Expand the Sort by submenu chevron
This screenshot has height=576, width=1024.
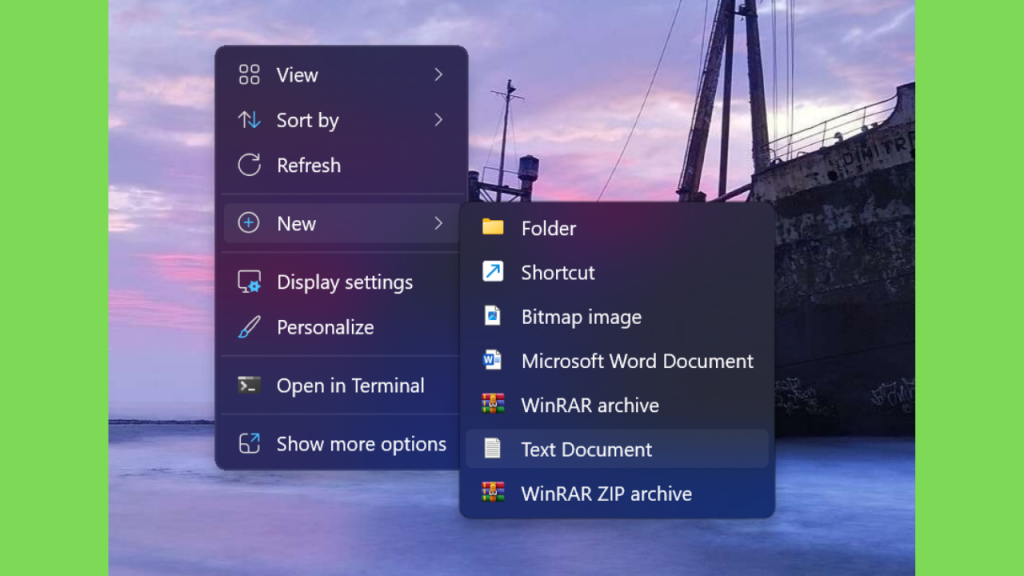tap(438, 120)
